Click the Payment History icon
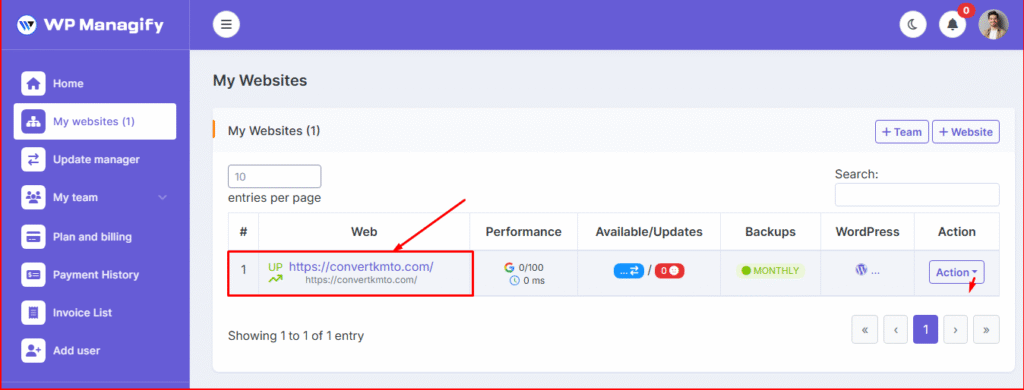 (x=33, y=274)
